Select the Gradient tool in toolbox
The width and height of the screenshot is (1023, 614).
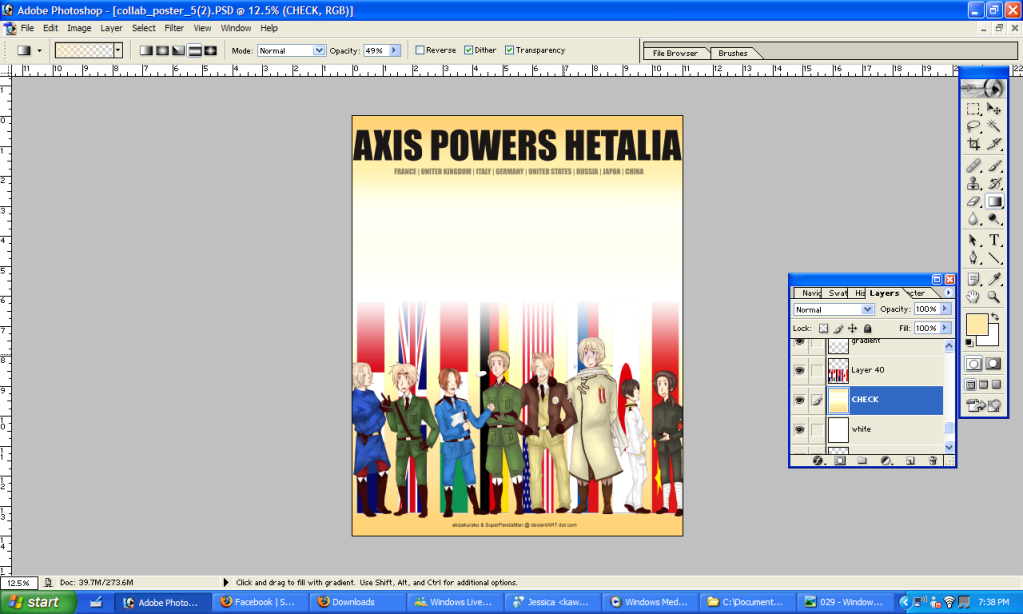(994, 202)
